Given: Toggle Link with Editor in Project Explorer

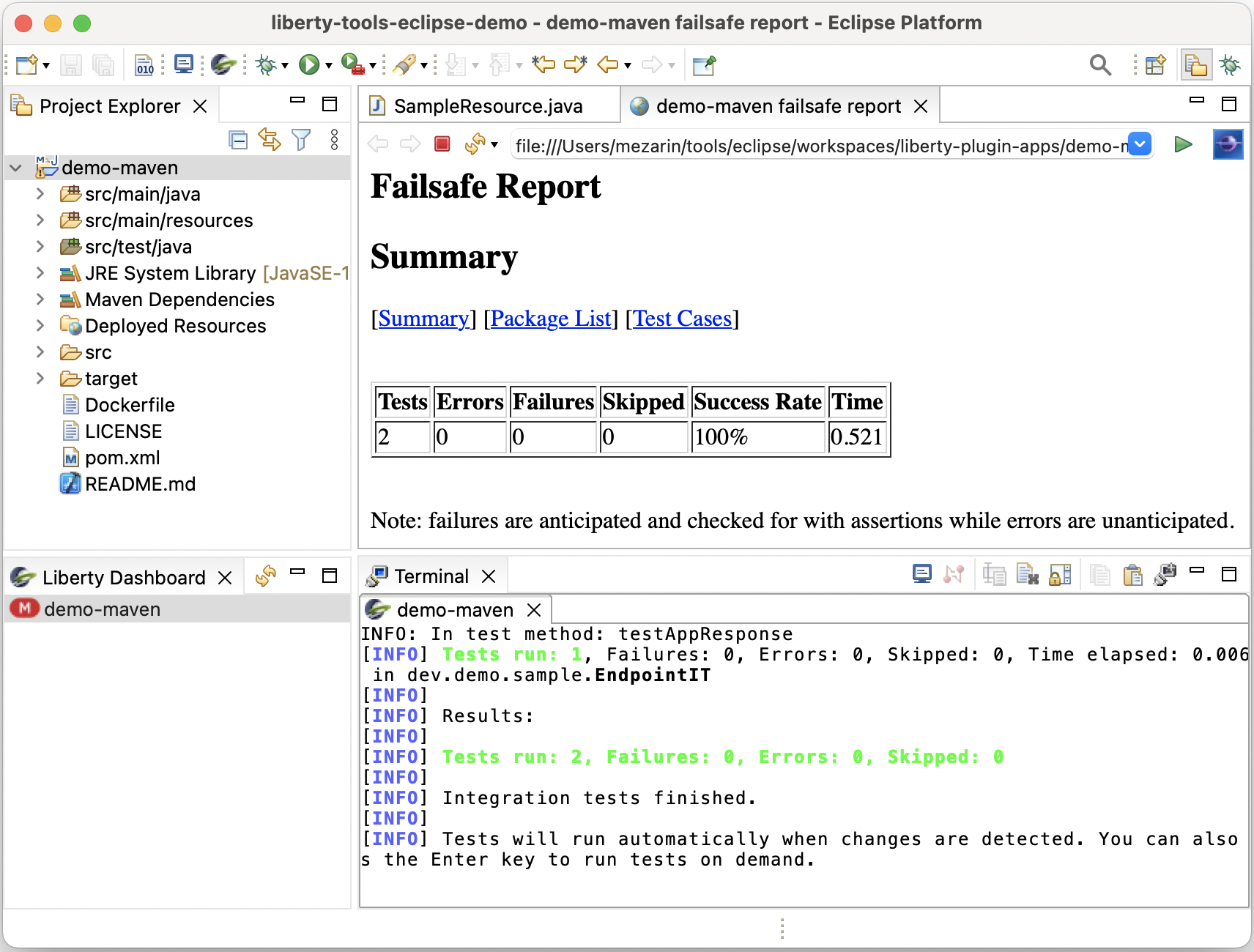Looking at the screenshot, I should [270, 140].
